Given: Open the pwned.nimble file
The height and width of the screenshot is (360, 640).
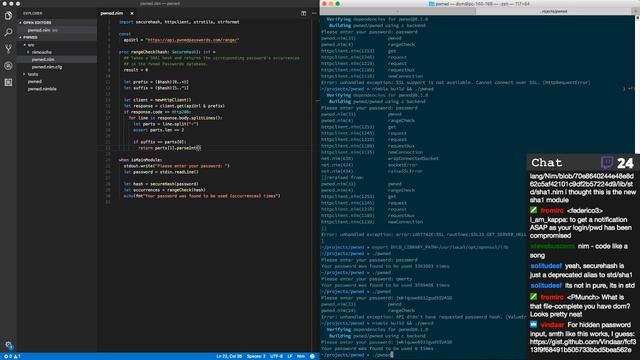Looking at the screenshot, I should (x=42, y=89).
